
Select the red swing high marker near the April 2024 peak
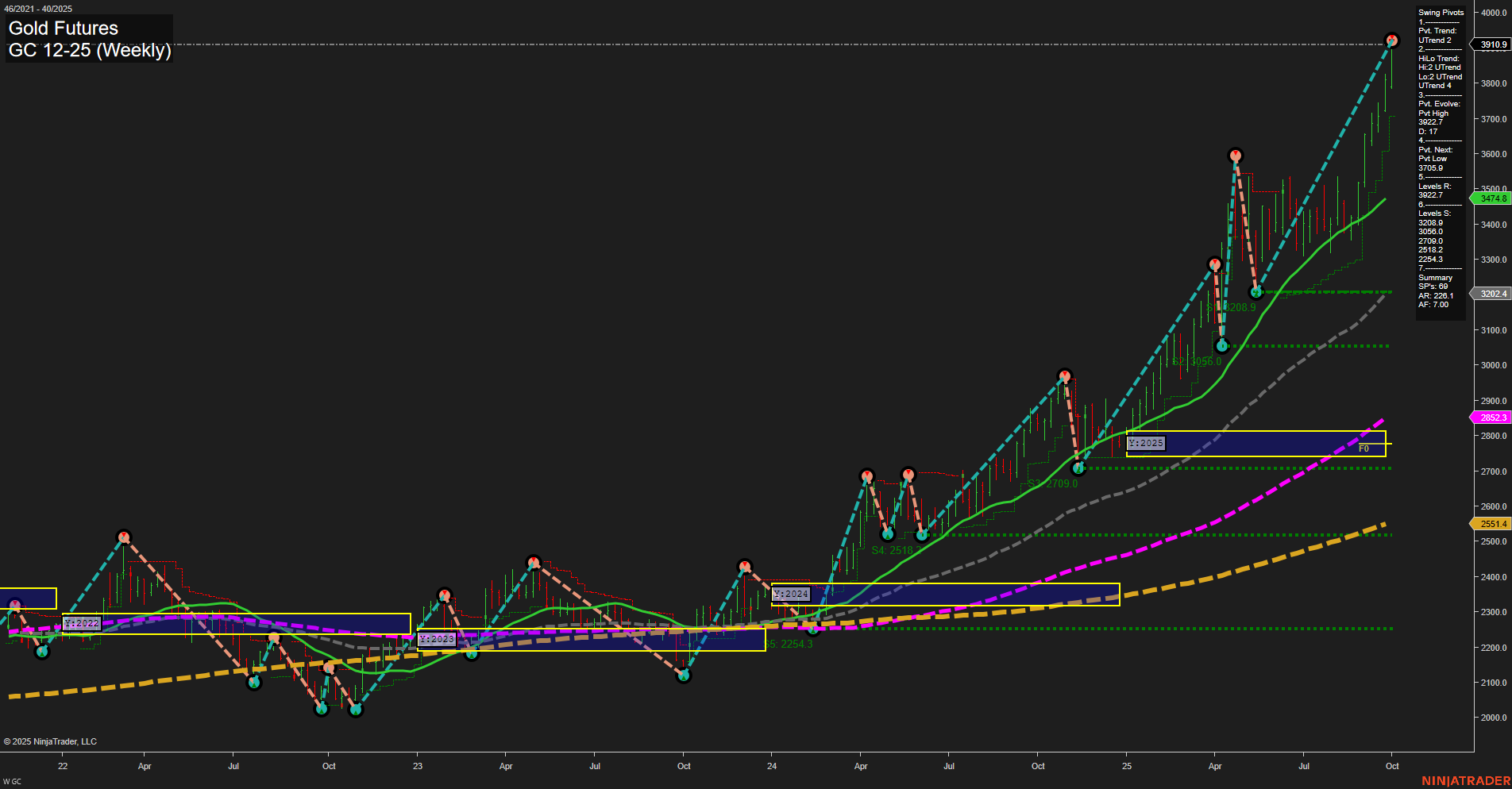click(866, 476)
